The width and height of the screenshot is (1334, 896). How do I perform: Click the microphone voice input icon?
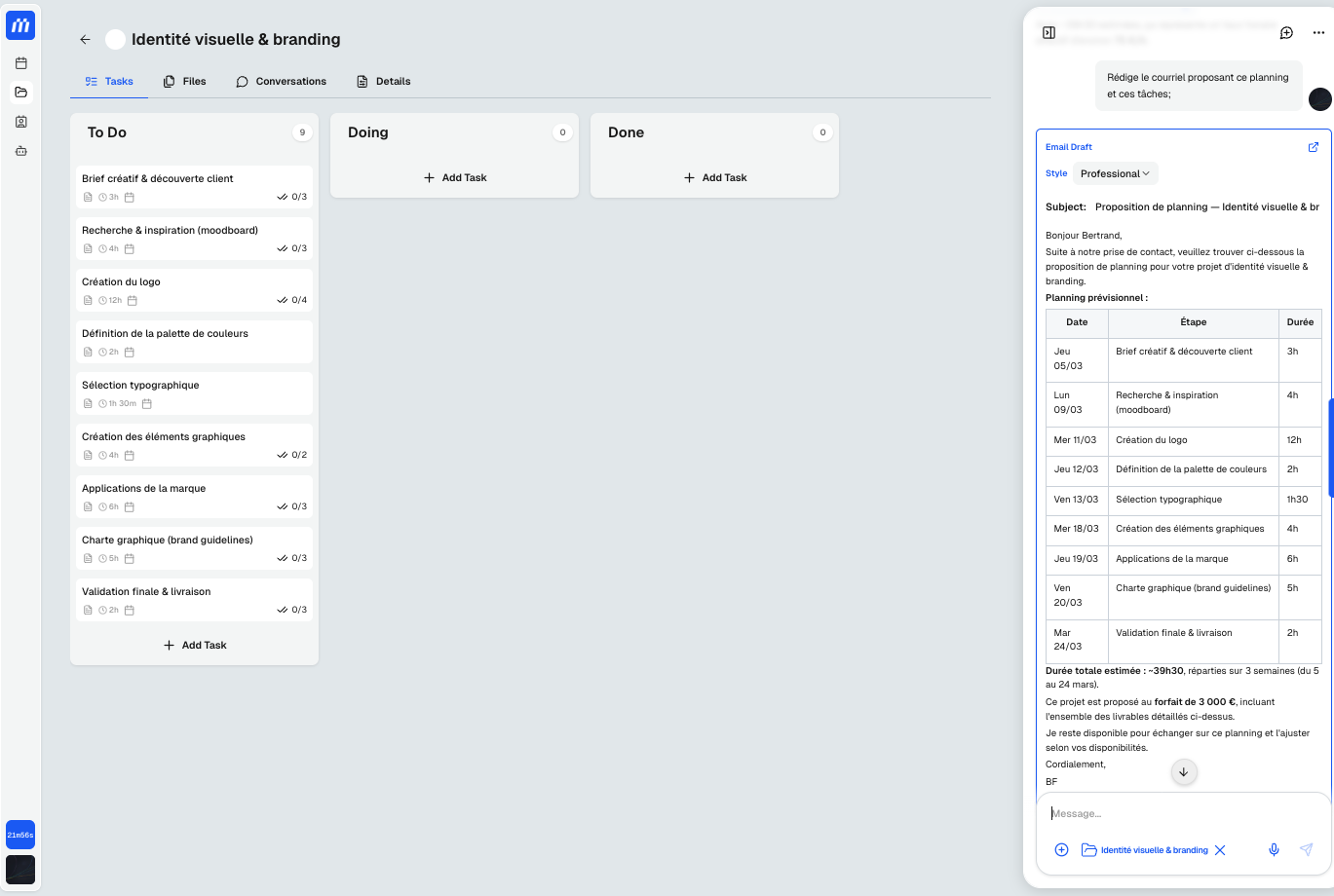pos(1273,850)
